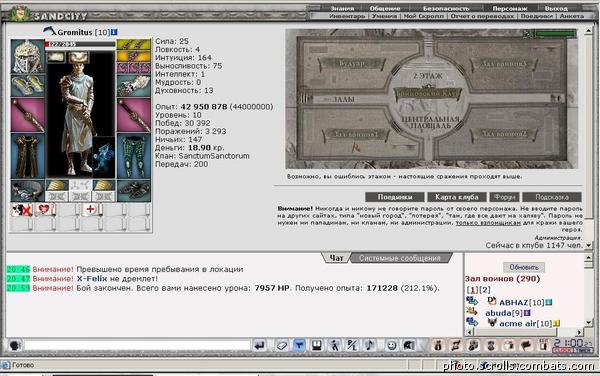The width and height of the screenshot is (600, 376).
Task: Click the clan emblem next to Gromitus
Action: [49, 31]
